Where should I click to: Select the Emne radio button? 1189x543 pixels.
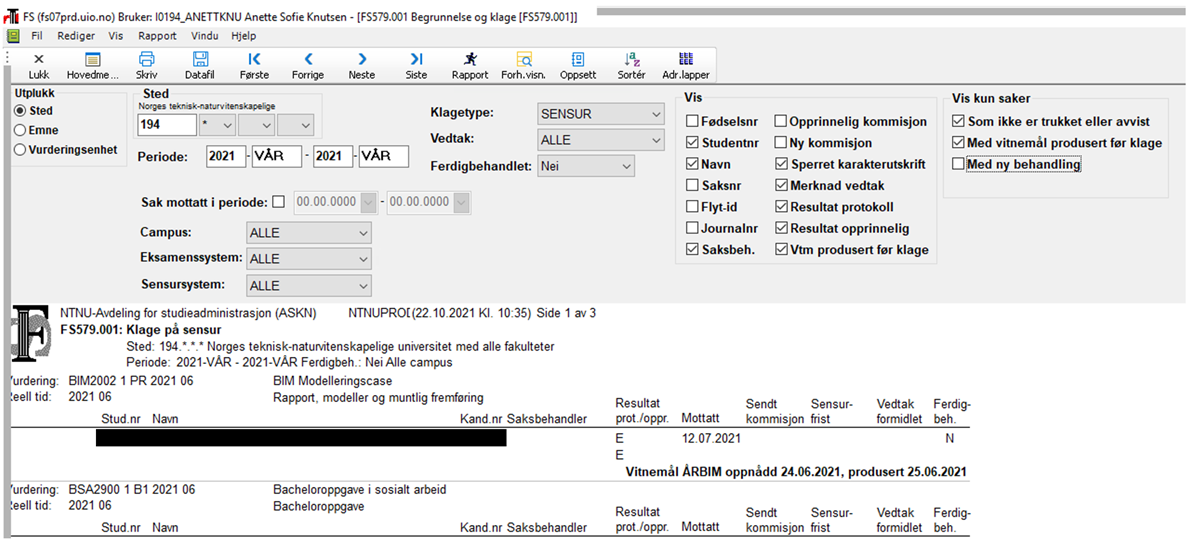coord(20,130)
